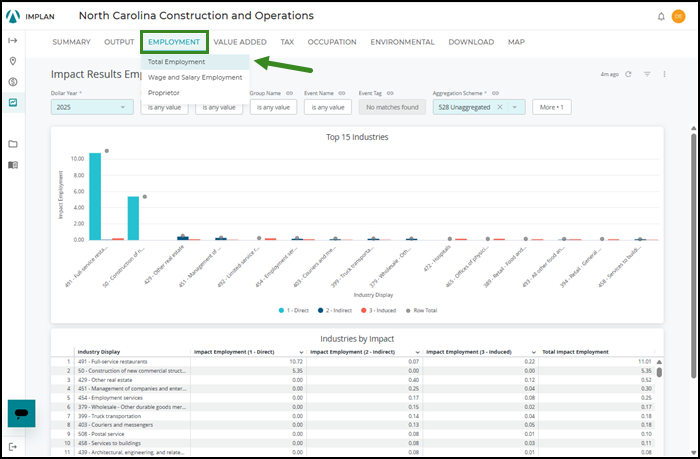Open the Occupation tab
The image size is (700, 459).
pyautogui.click(x=332, y=42)
